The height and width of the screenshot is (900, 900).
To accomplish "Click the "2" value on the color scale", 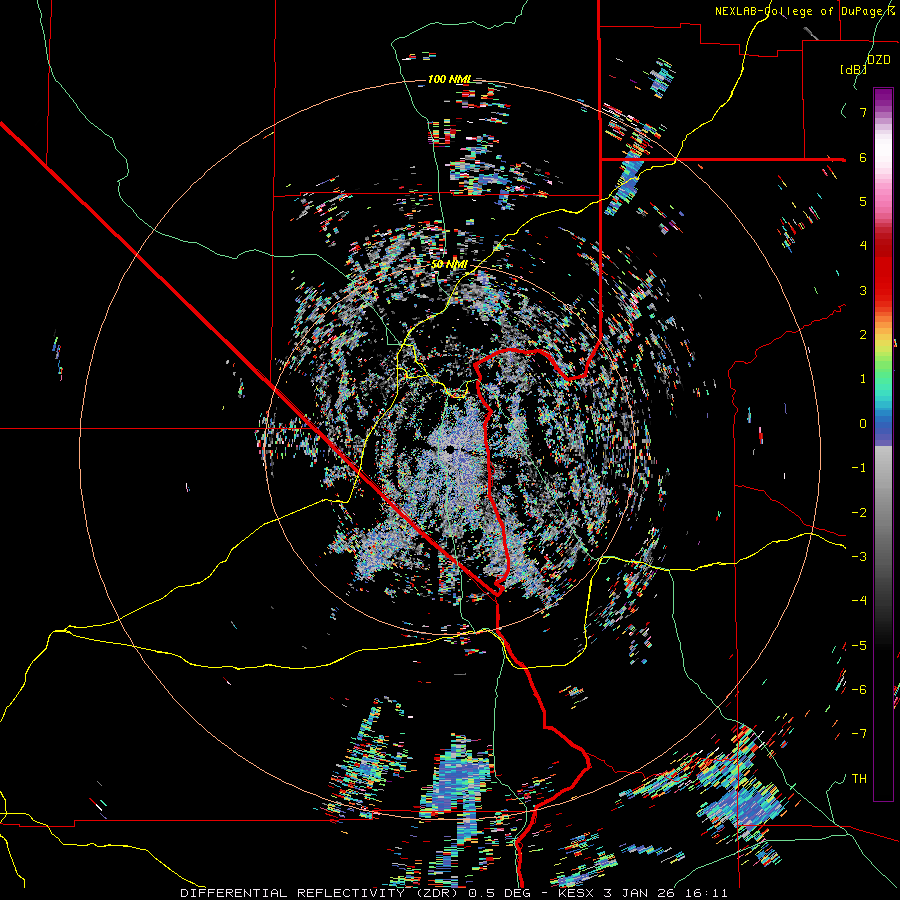I will (x=863, y=335).
